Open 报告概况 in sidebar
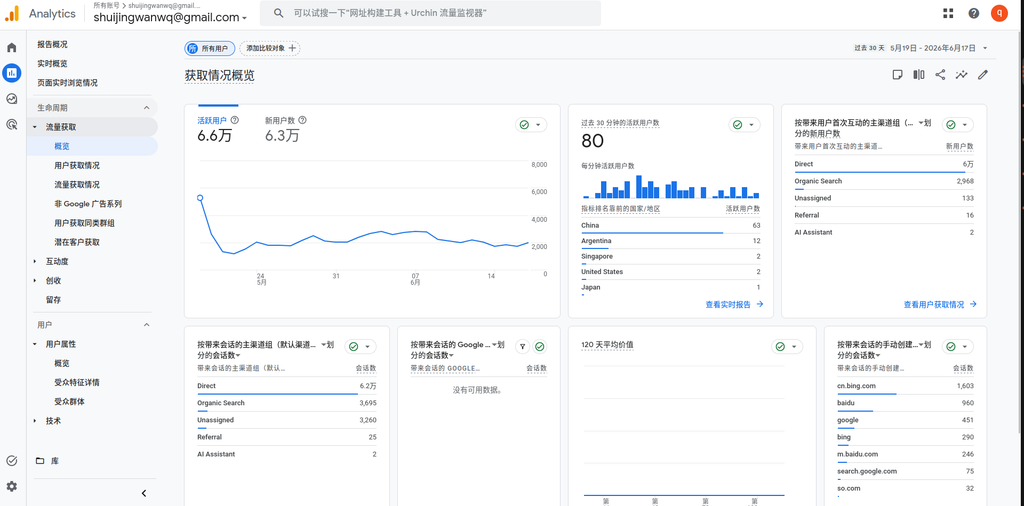The width and height of the screenshot is (1024, 506). point(52,45)
